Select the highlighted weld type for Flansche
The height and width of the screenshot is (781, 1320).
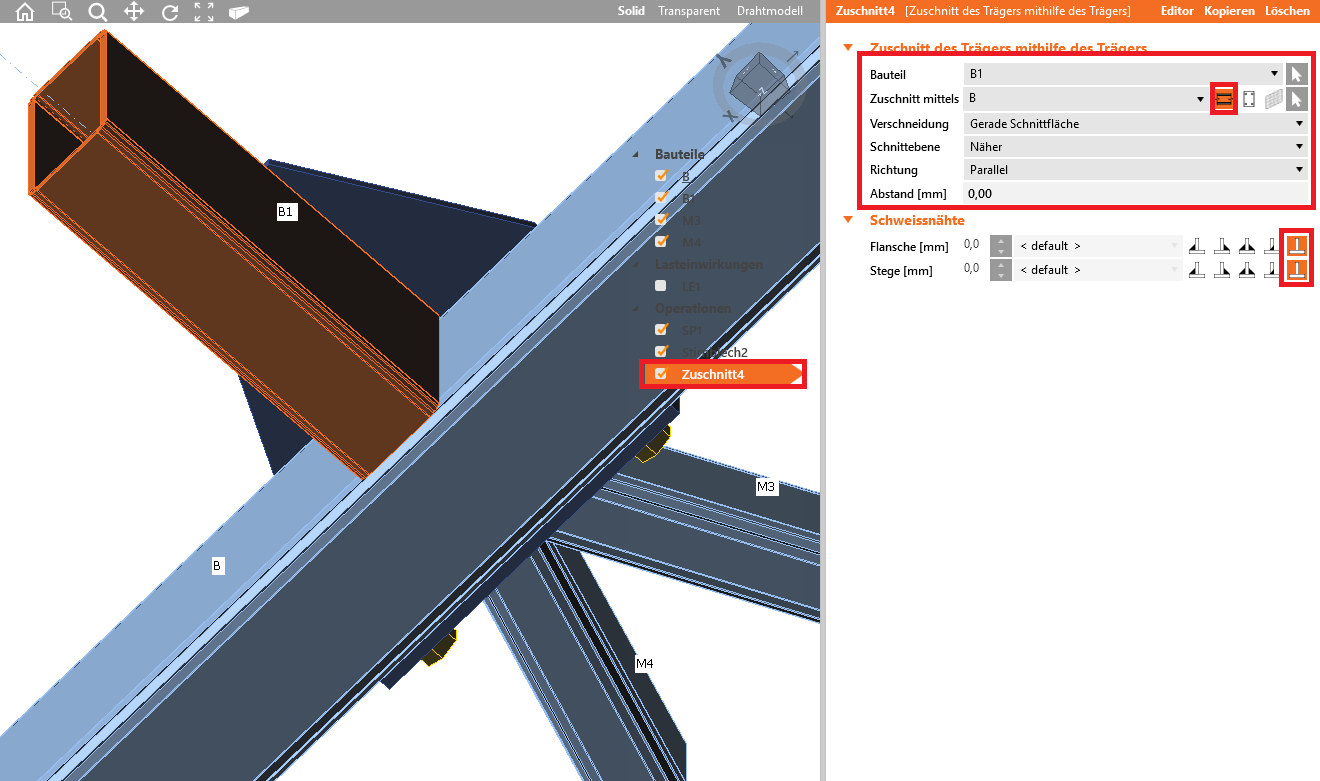(x=1296, y=245)
